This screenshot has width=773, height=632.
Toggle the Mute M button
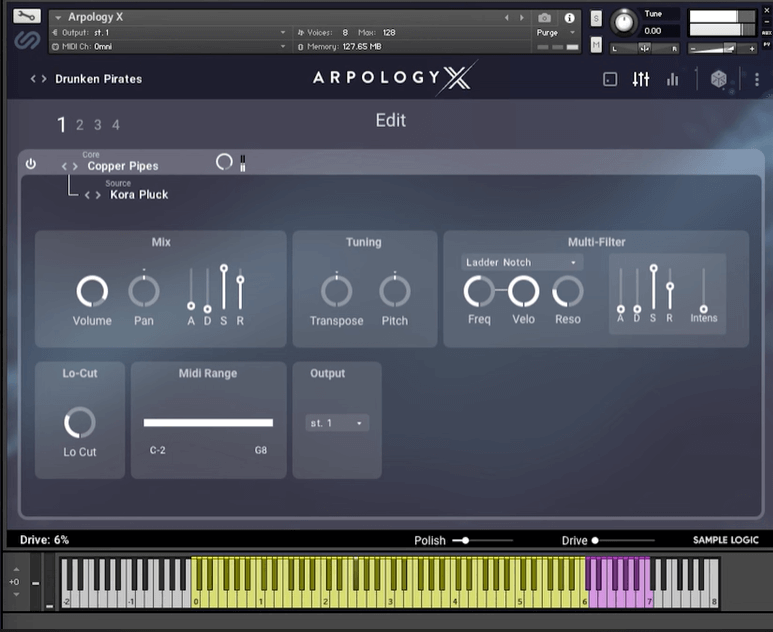pos(596,45)
